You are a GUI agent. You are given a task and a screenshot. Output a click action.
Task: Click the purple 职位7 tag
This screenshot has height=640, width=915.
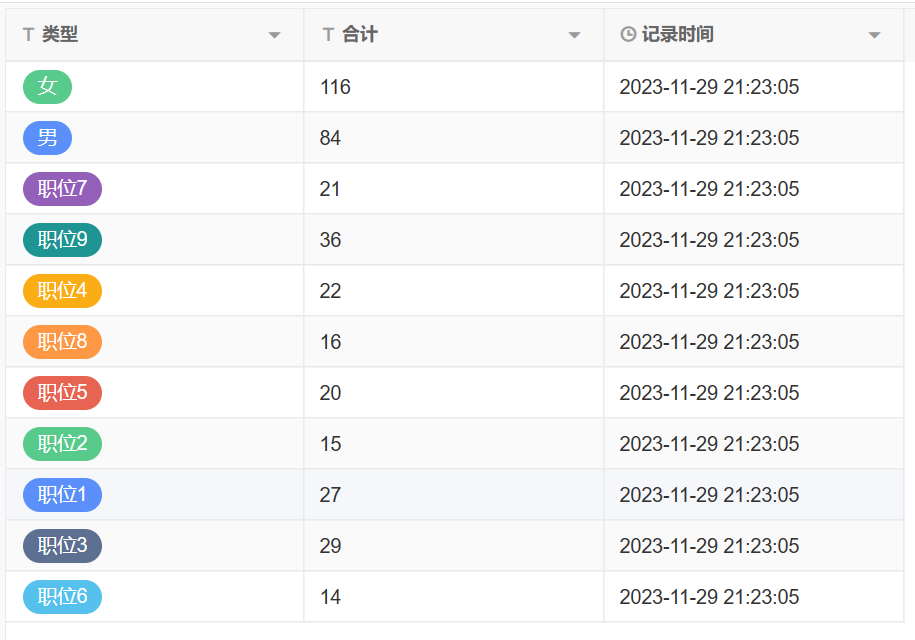pyautogui.click(x=62, y=189)
